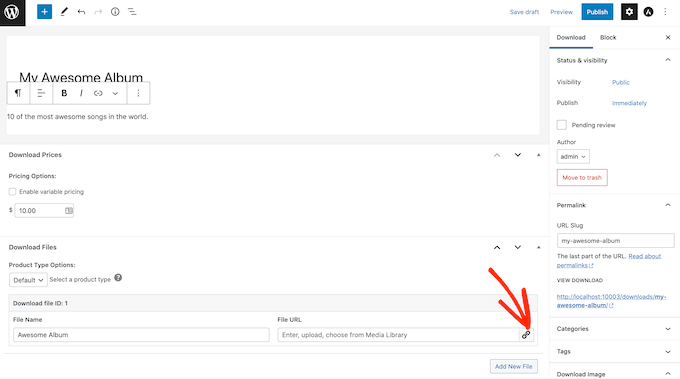Image resolution: width=680 pixels, height=379 pixels.
Task: Select the pencil Tools icon
Action: [x=64, y=12]
